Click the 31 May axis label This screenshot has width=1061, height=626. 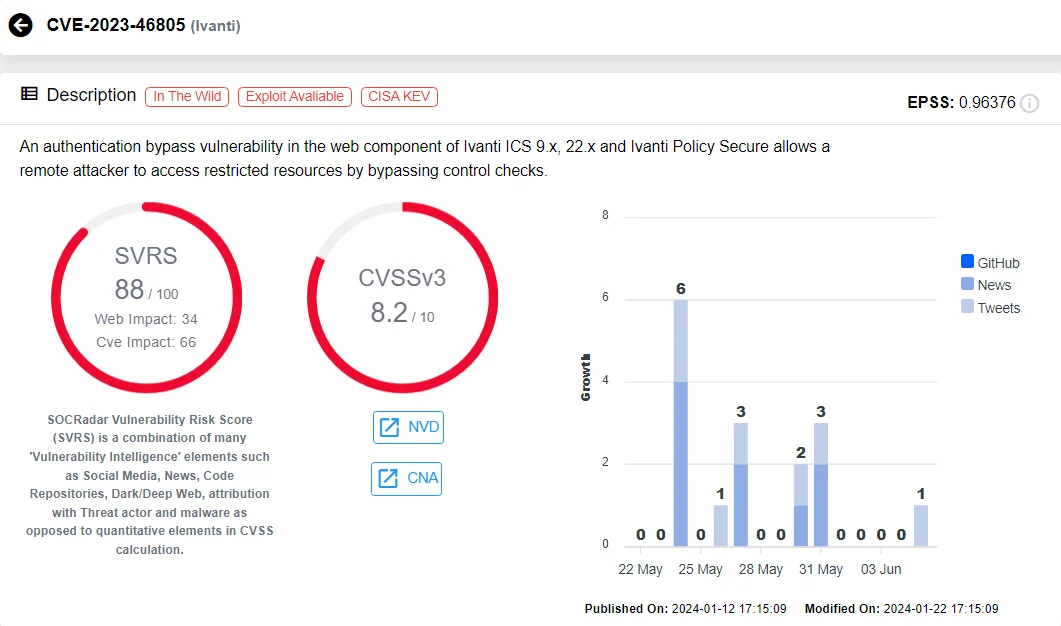coord(821,569)
